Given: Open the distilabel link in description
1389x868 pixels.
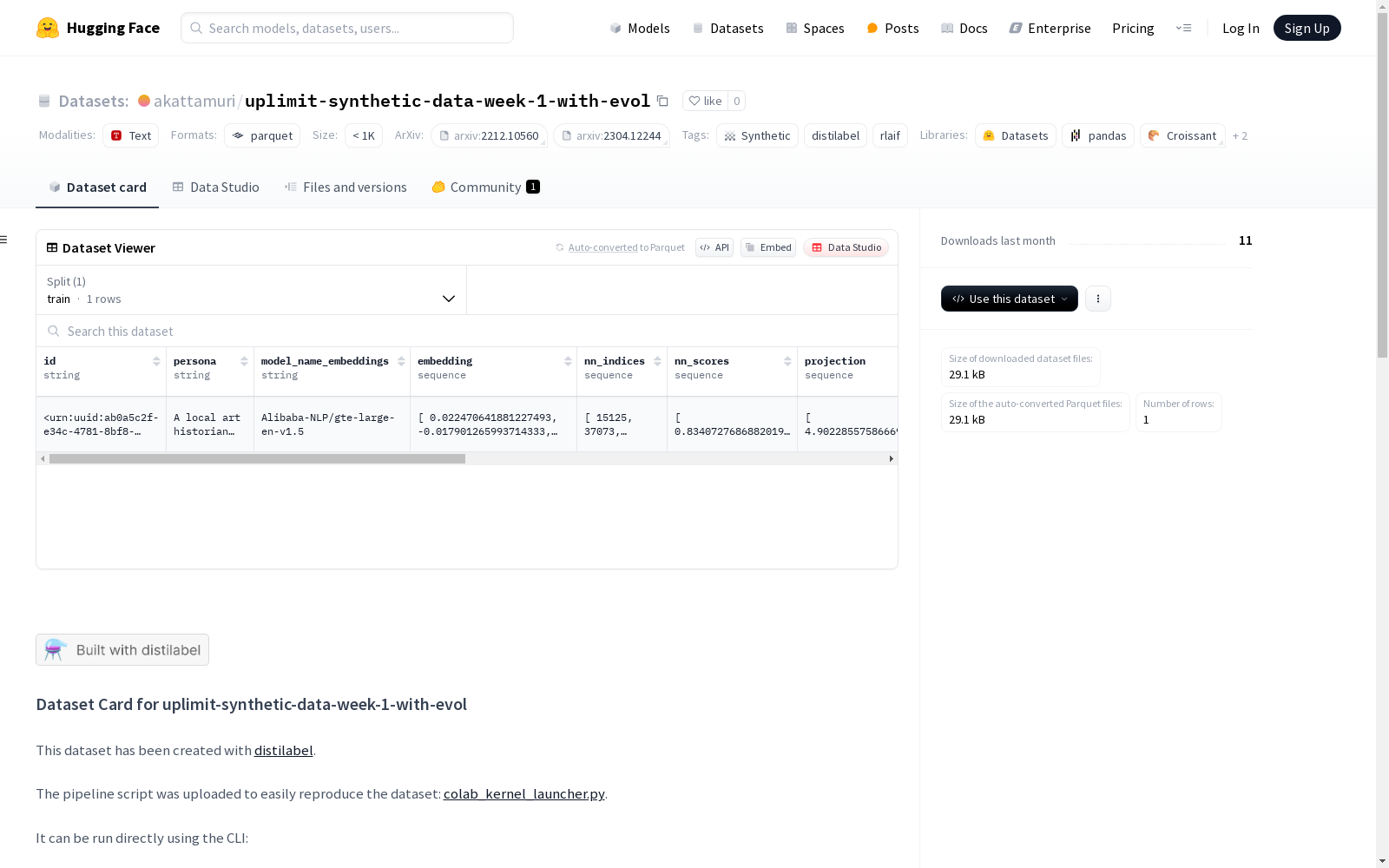Looking at the screenshot, I should pos(283,750).
